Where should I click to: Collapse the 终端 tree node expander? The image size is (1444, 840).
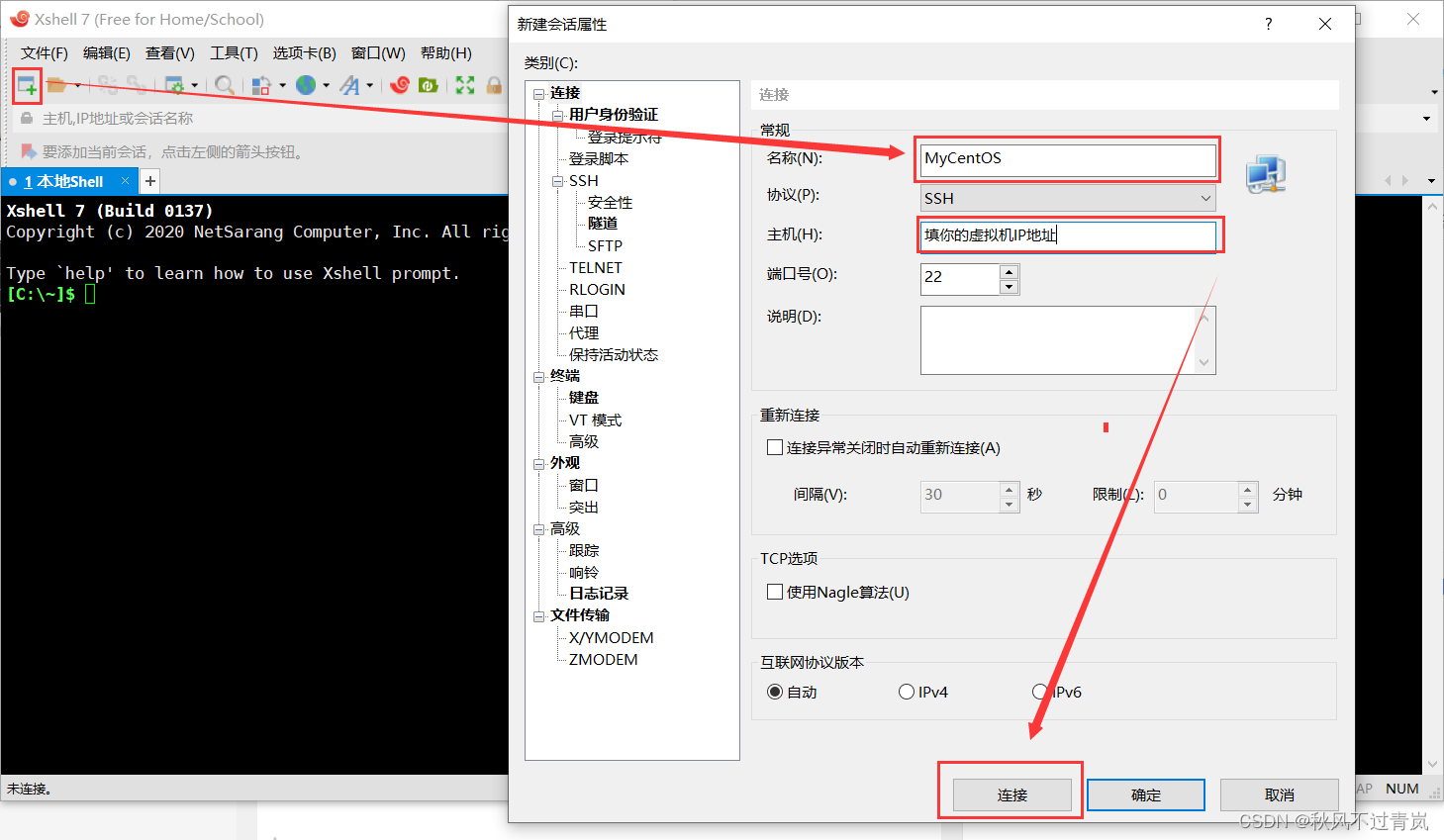539,377
